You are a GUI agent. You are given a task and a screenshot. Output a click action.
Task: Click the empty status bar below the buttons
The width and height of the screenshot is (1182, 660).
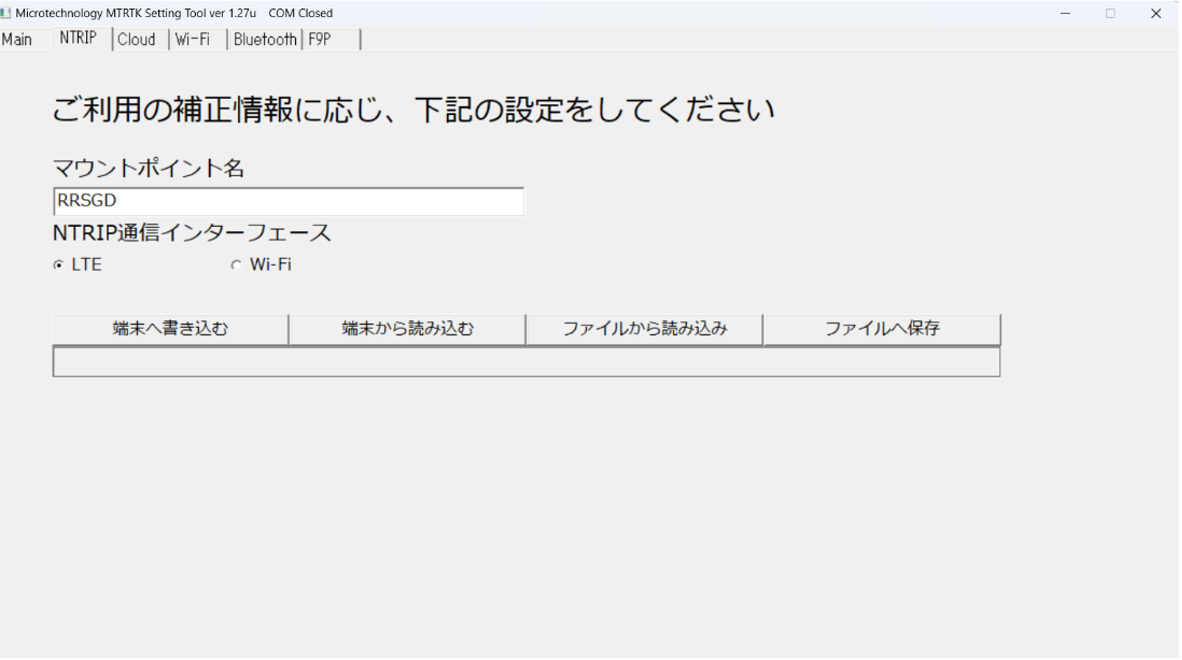tap(526, 362)
